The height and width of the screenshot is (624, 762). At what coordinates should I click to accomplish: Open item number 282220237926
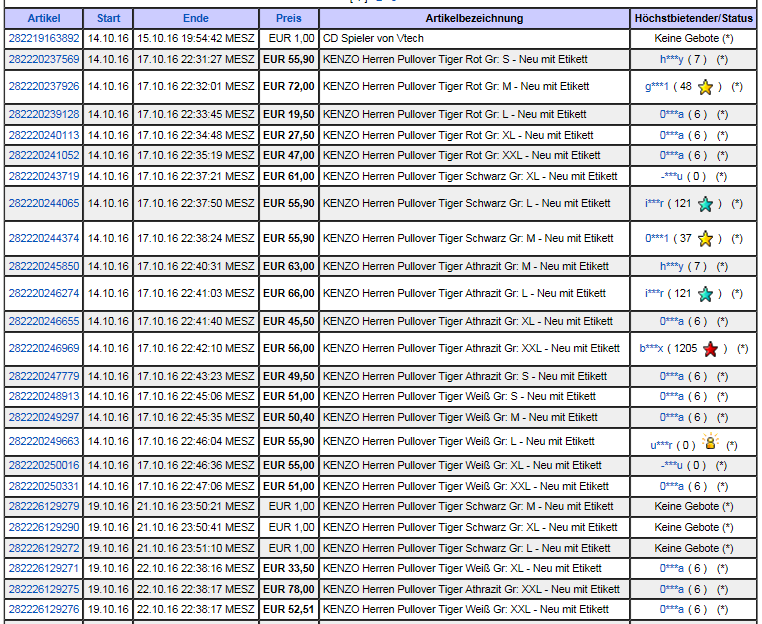click(44, 87)
